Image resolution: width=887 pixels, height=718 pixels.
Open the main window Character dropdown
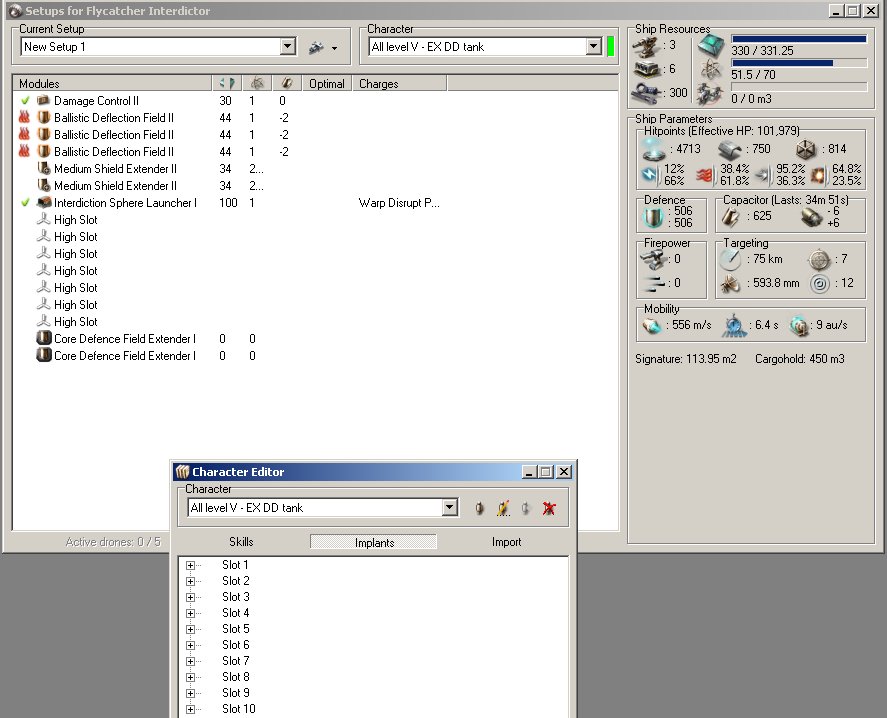click(x=593, y=46)
